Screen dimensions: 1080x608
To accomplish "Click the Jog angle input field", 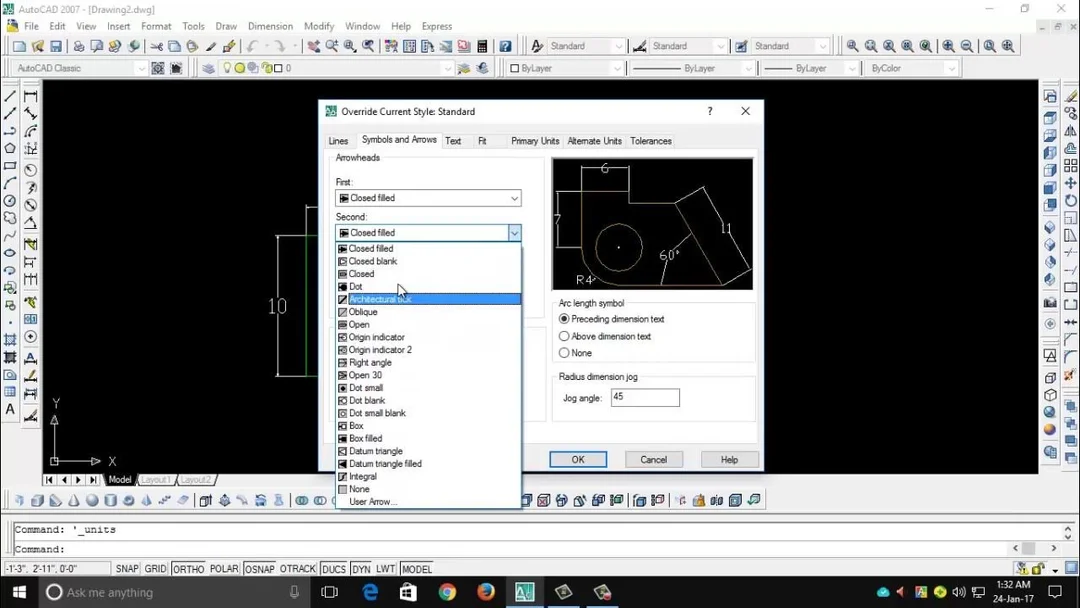I will click(645, 397).
